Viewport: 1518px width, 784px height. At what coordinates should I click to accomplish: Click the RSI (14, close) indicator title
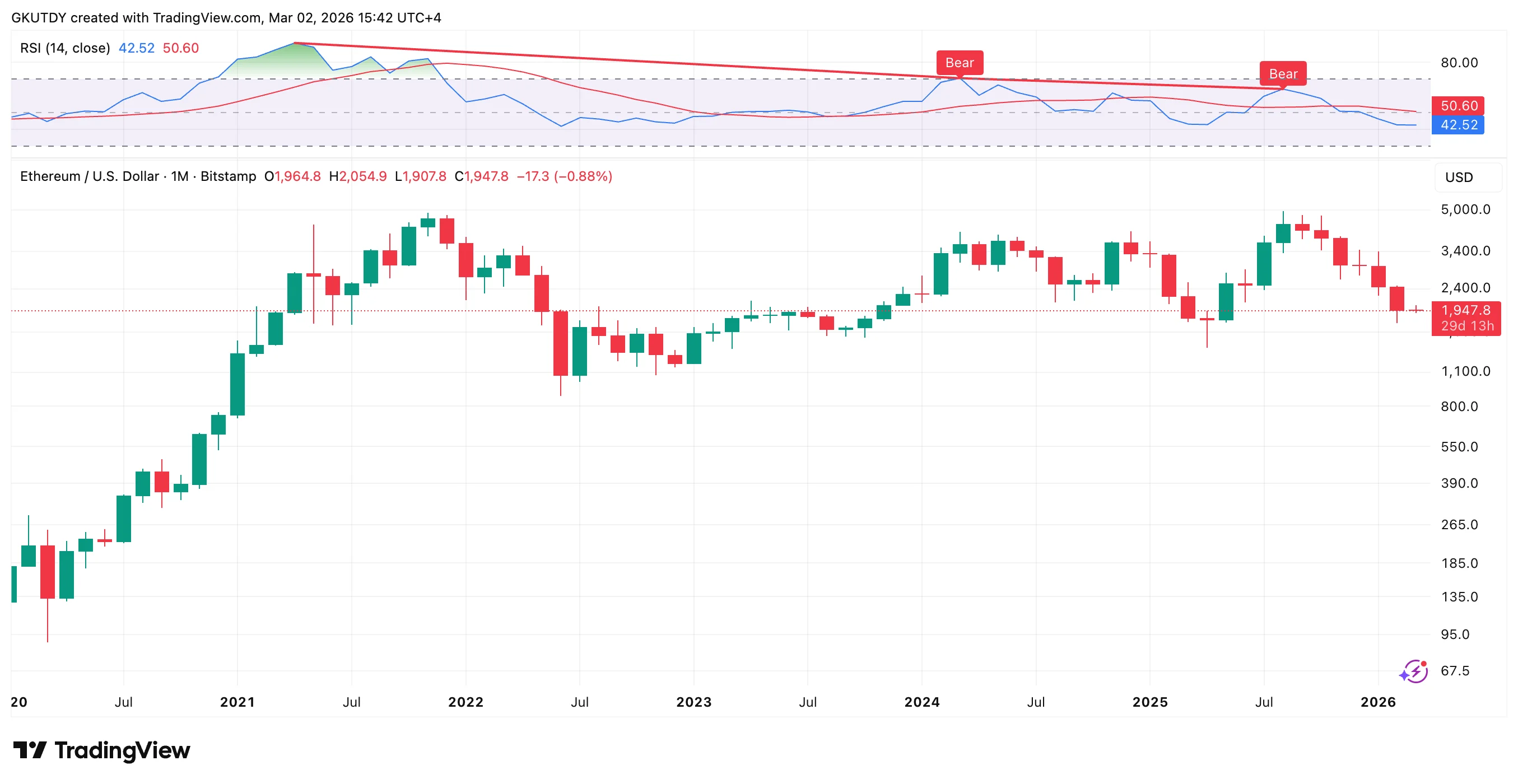65,48
